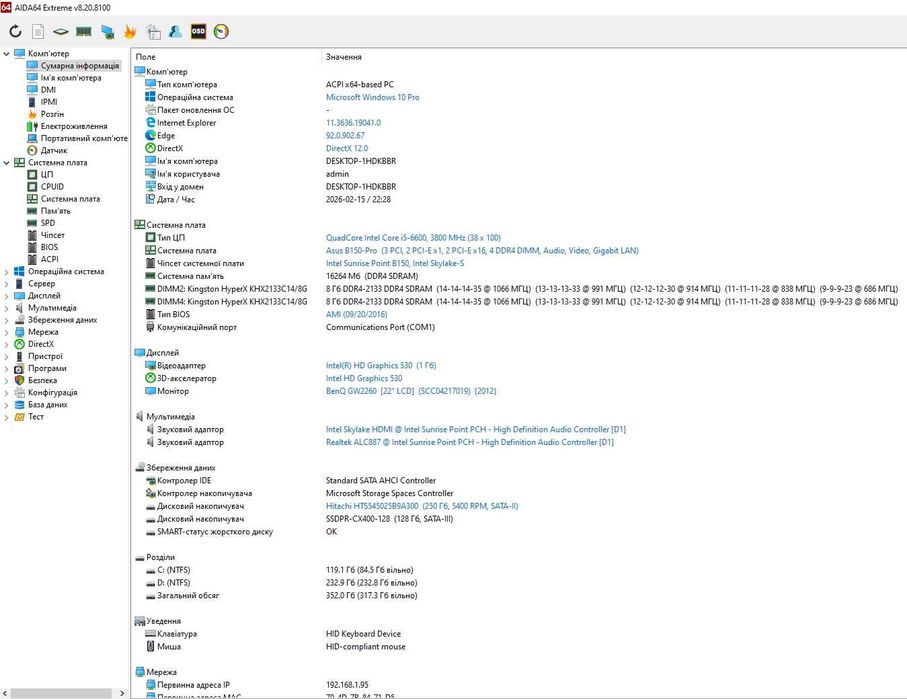Open the Realtek ALC887 audio link
Screen dimensions: 907x699
point(470,442)
